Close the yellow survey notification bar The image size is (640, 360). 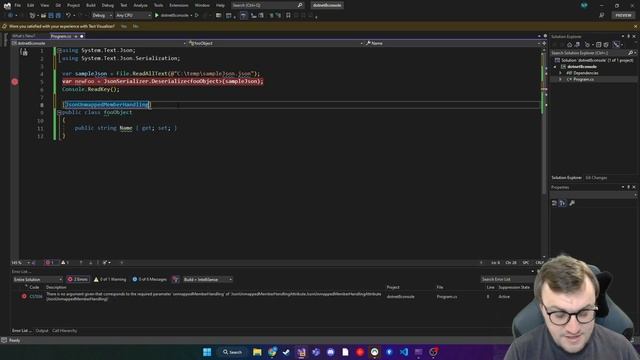(636, 26)
